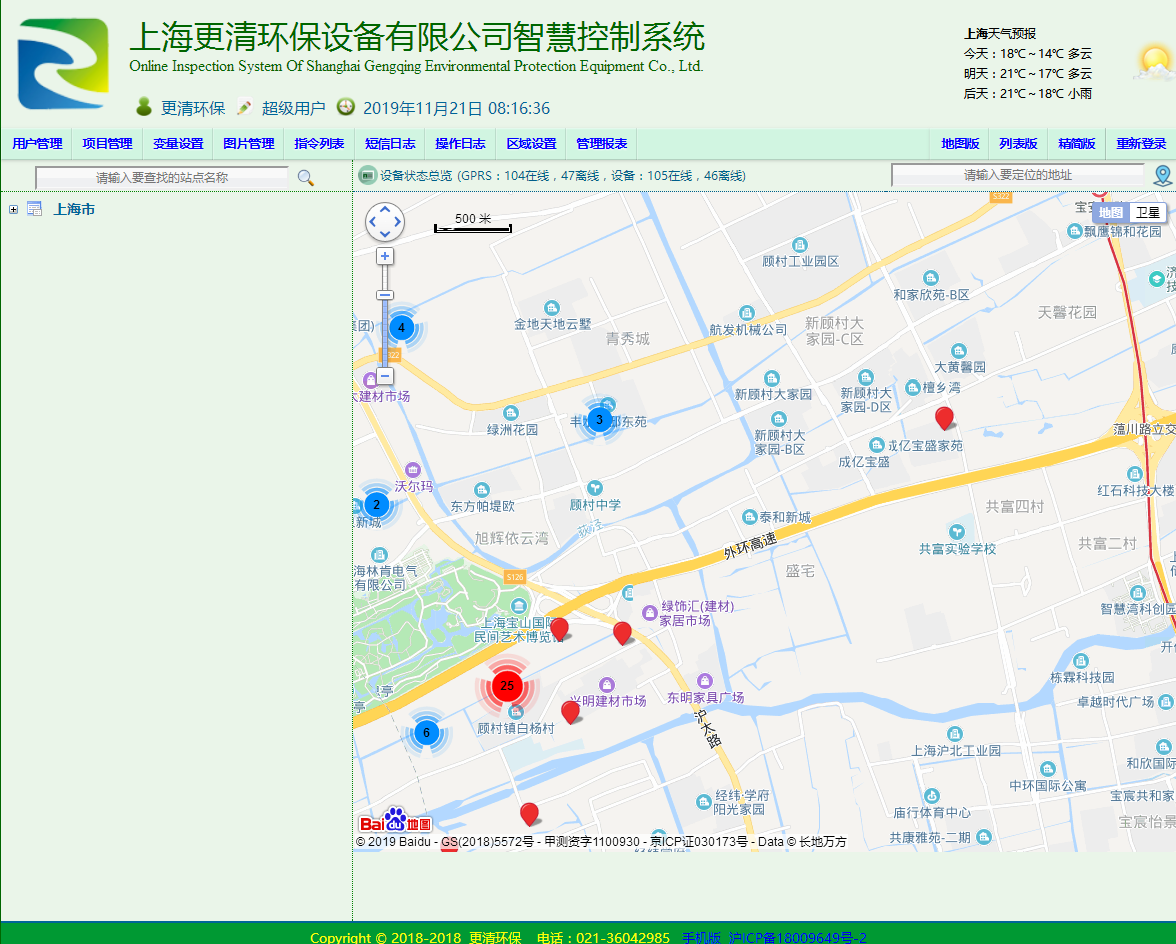Viewport: 1176px width, 944px height.
Task: Click the blue cluster marker labeled 4
Action: point(401,327)
